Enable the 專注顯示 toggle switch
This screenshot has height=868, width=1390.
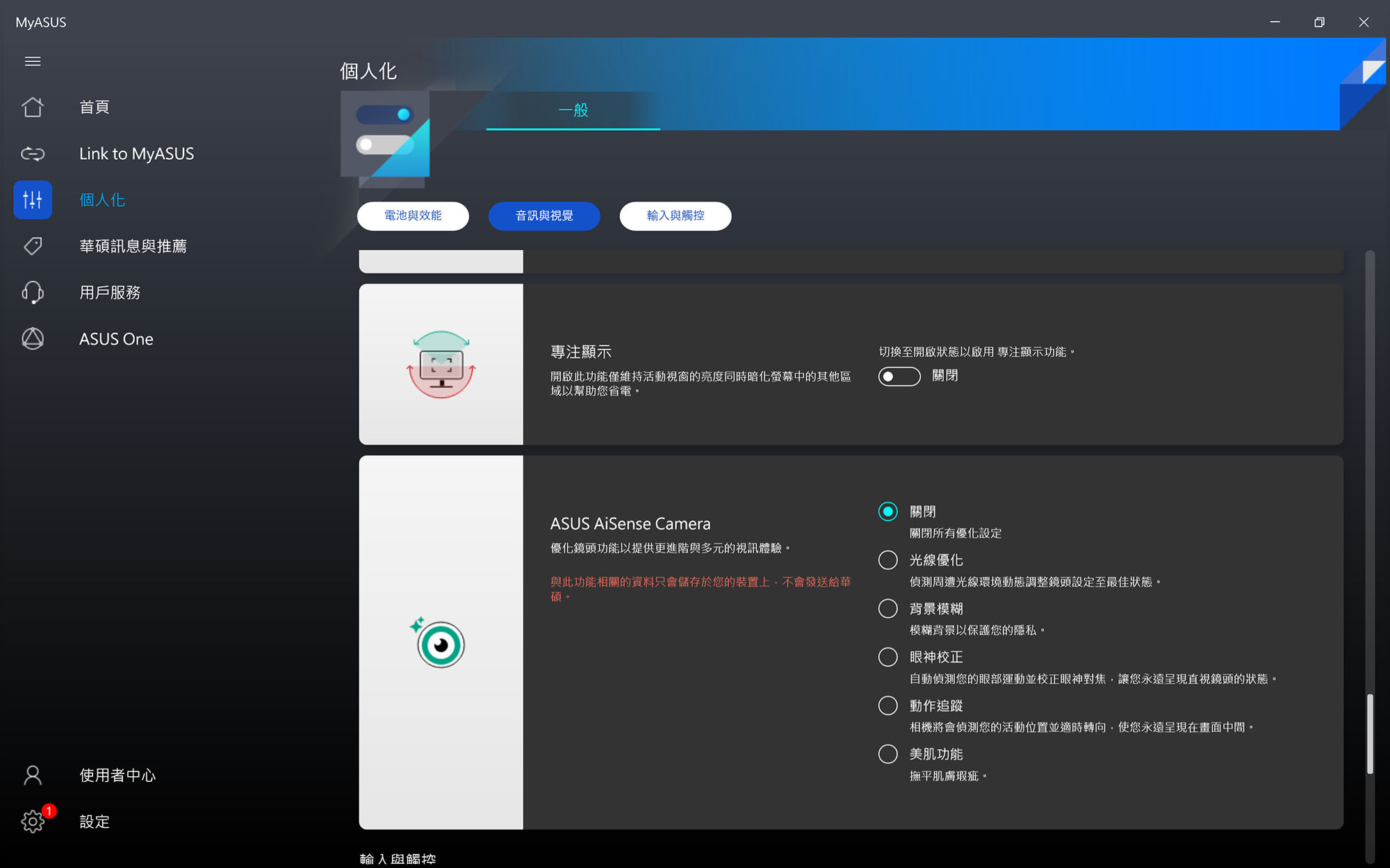click(x=899, y=376)
